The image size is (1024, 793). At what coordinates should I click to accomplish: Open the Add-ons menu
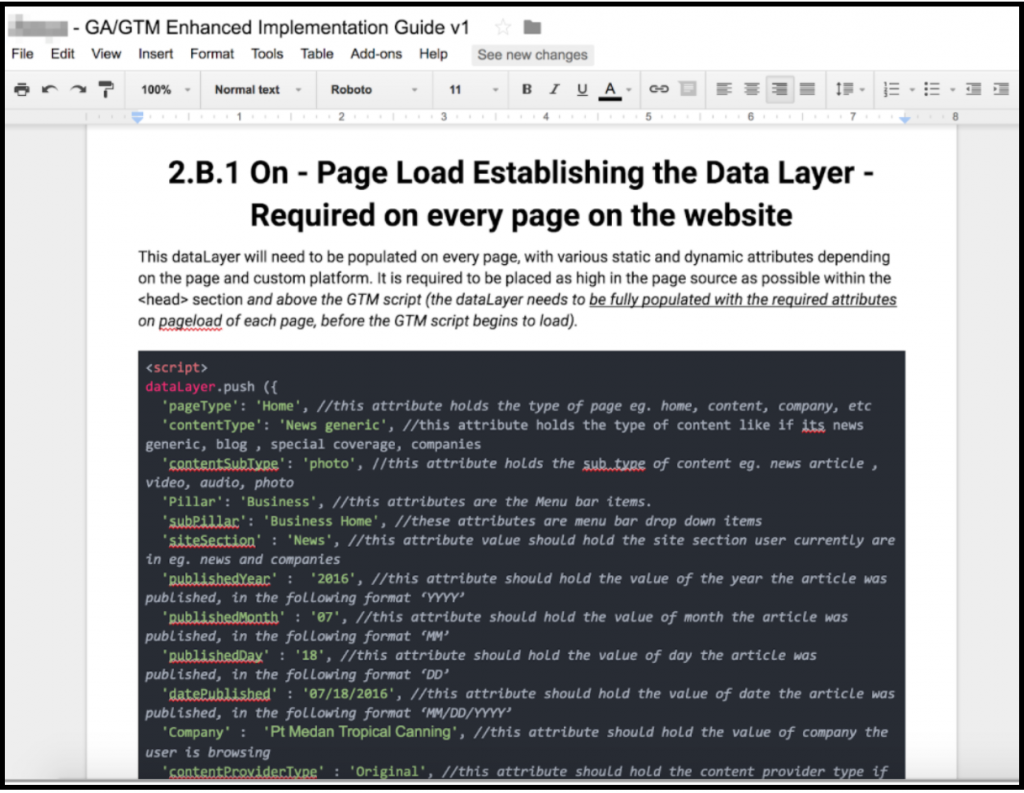click(x=376, y=54)
